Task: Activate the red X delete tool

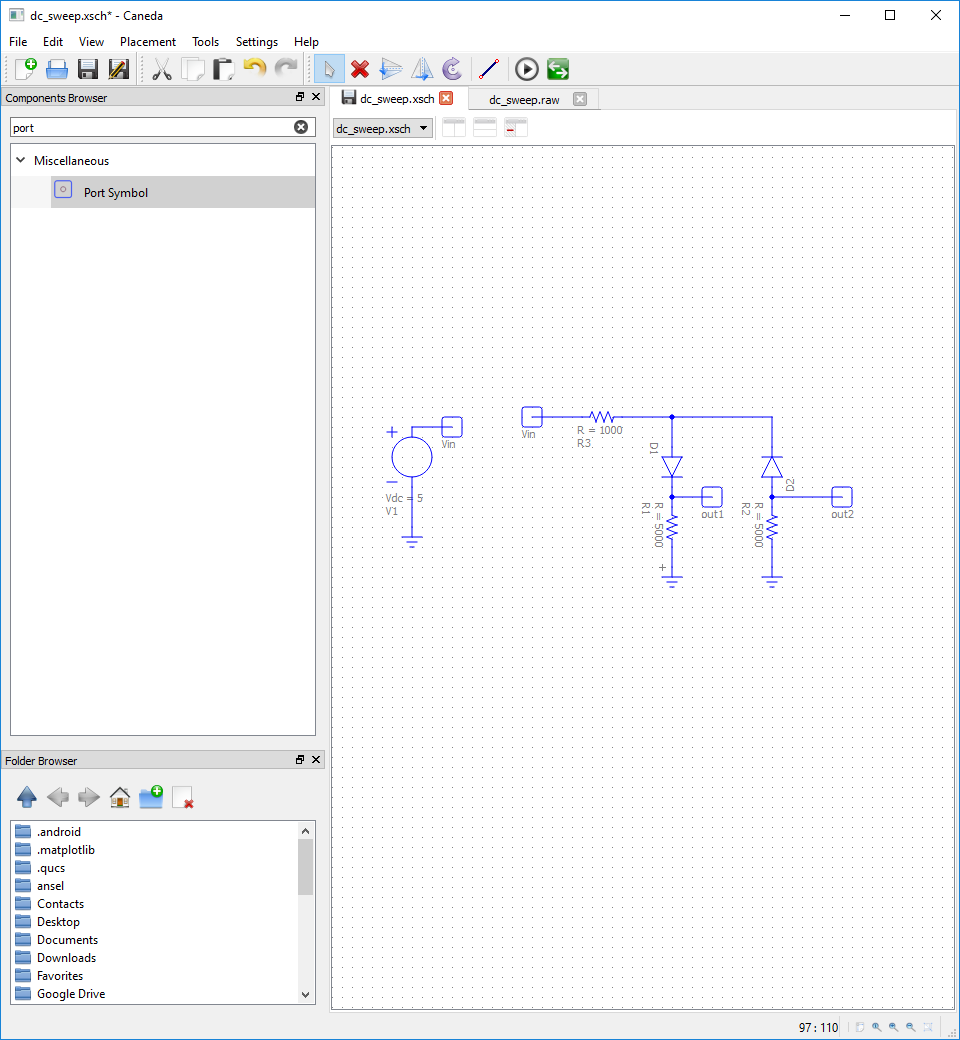Action: 360,69
